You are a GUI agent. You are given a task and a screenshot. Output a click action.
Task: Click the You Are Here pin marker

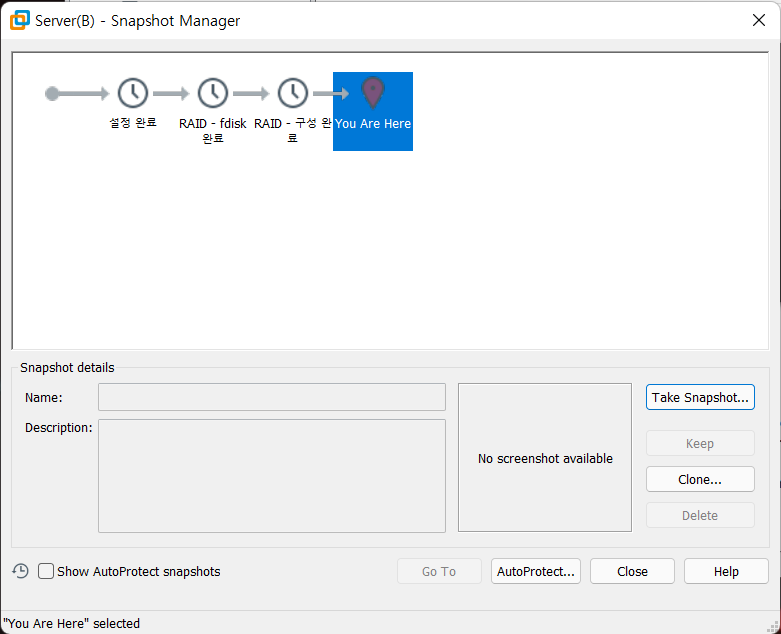tap(373, 93)
